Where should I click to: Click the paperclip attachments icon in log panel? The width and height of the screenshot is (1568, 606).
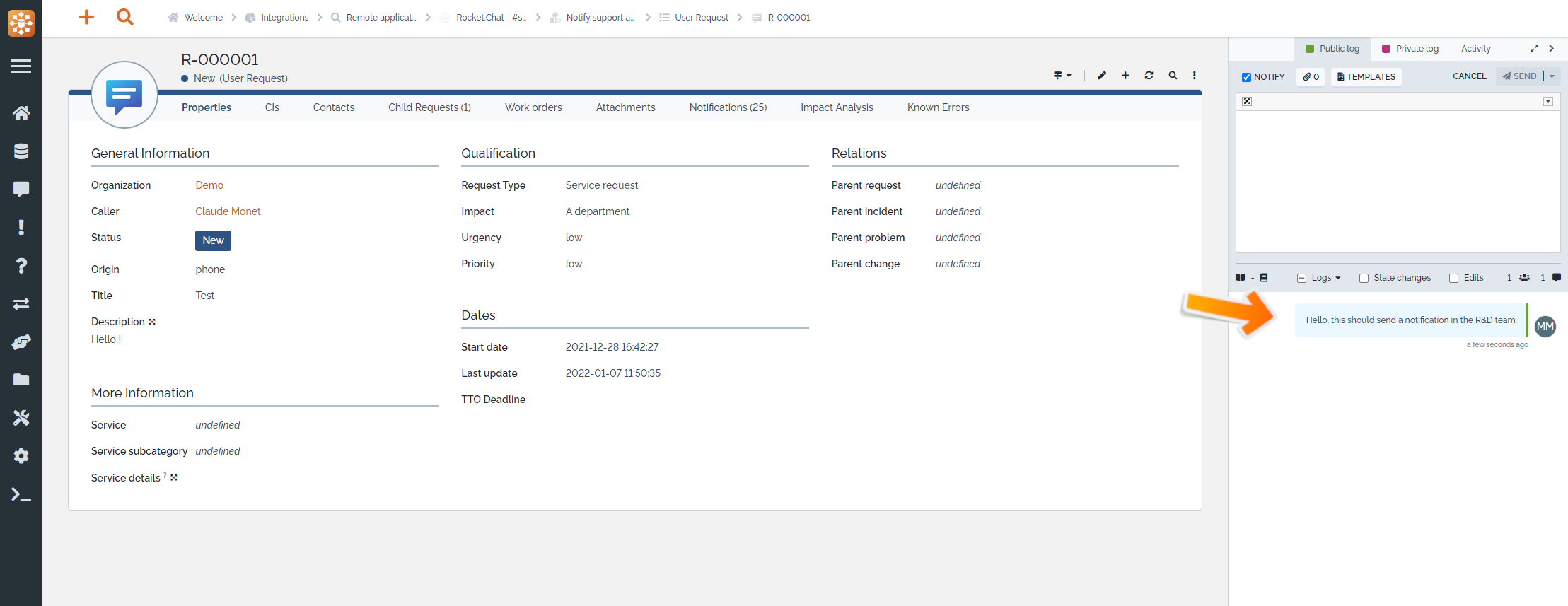1311,77
